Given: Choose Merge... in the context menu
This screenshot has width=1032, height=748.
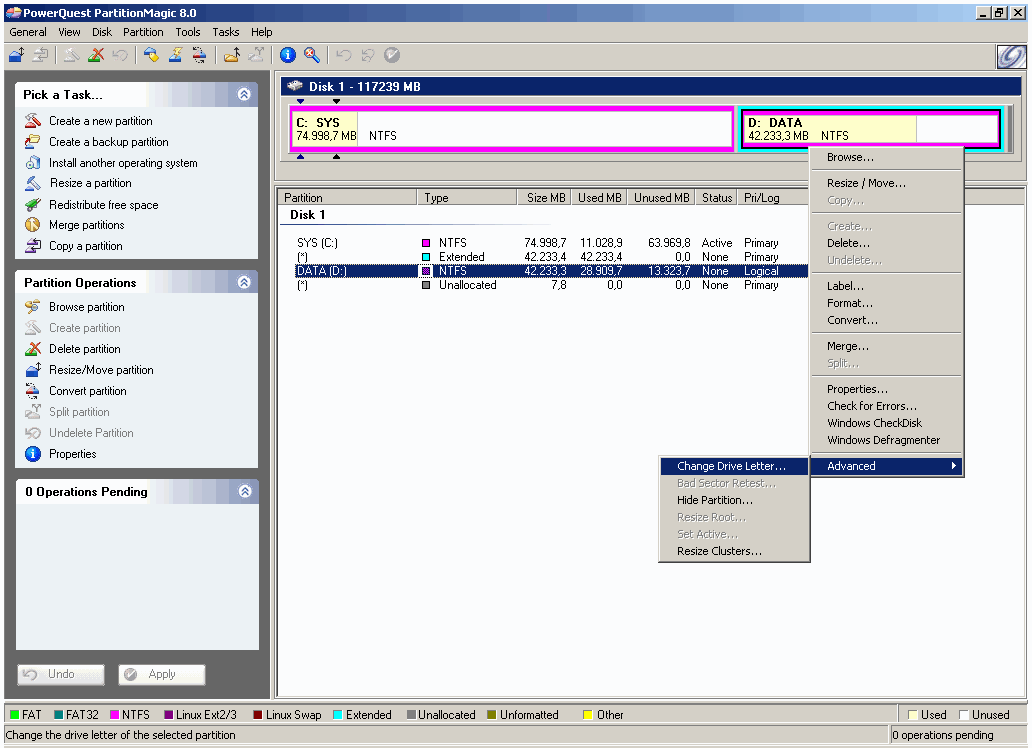Looking at the screenshot, I should [887, 346].
